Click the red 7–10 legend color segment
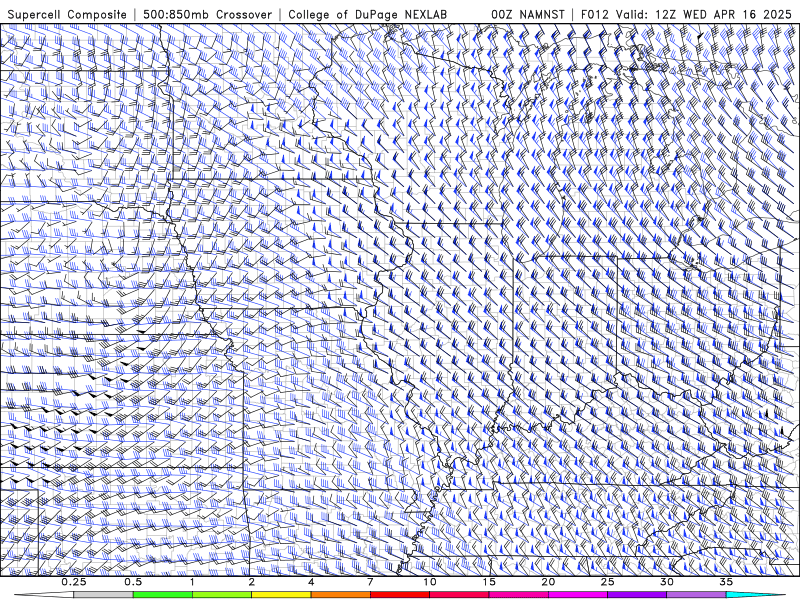This screenshot has width=800, height=600. 400,595
